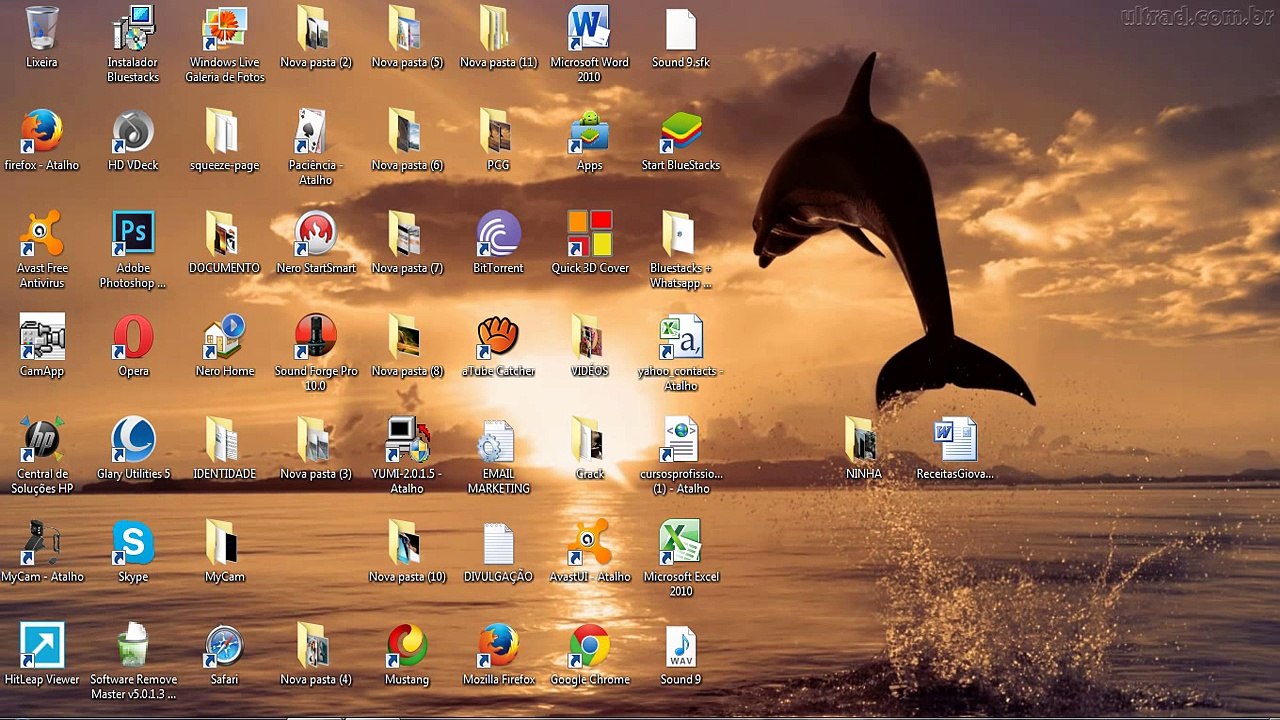1280x720 pixels.
Task: Select the Glary Utilities 5 icon
Action: point(133,440)
